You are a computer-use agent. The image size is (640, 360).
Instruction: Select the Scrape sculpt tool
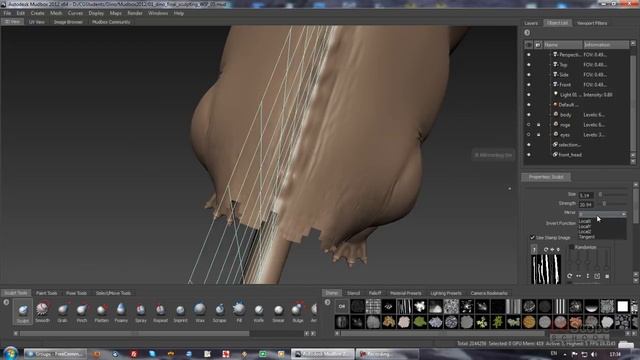[219, 312]
